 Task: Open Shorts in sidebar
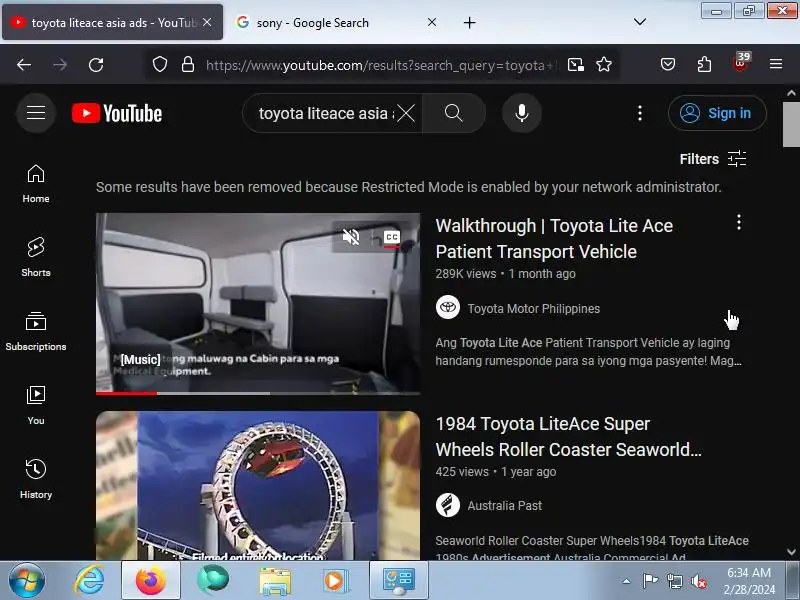(36, 258)
